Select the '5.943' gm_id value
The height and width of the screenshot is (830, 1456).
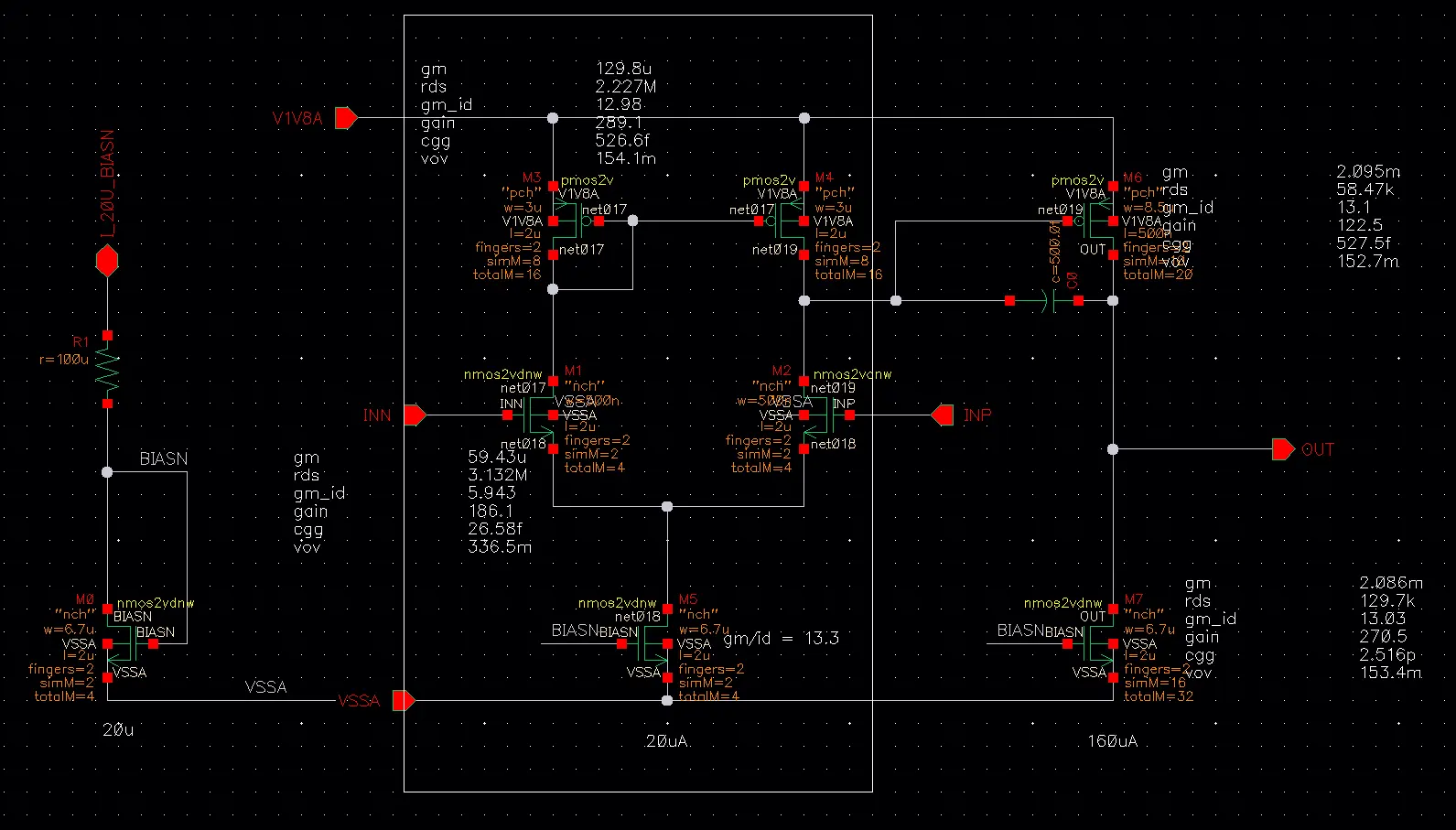(492, 492)
